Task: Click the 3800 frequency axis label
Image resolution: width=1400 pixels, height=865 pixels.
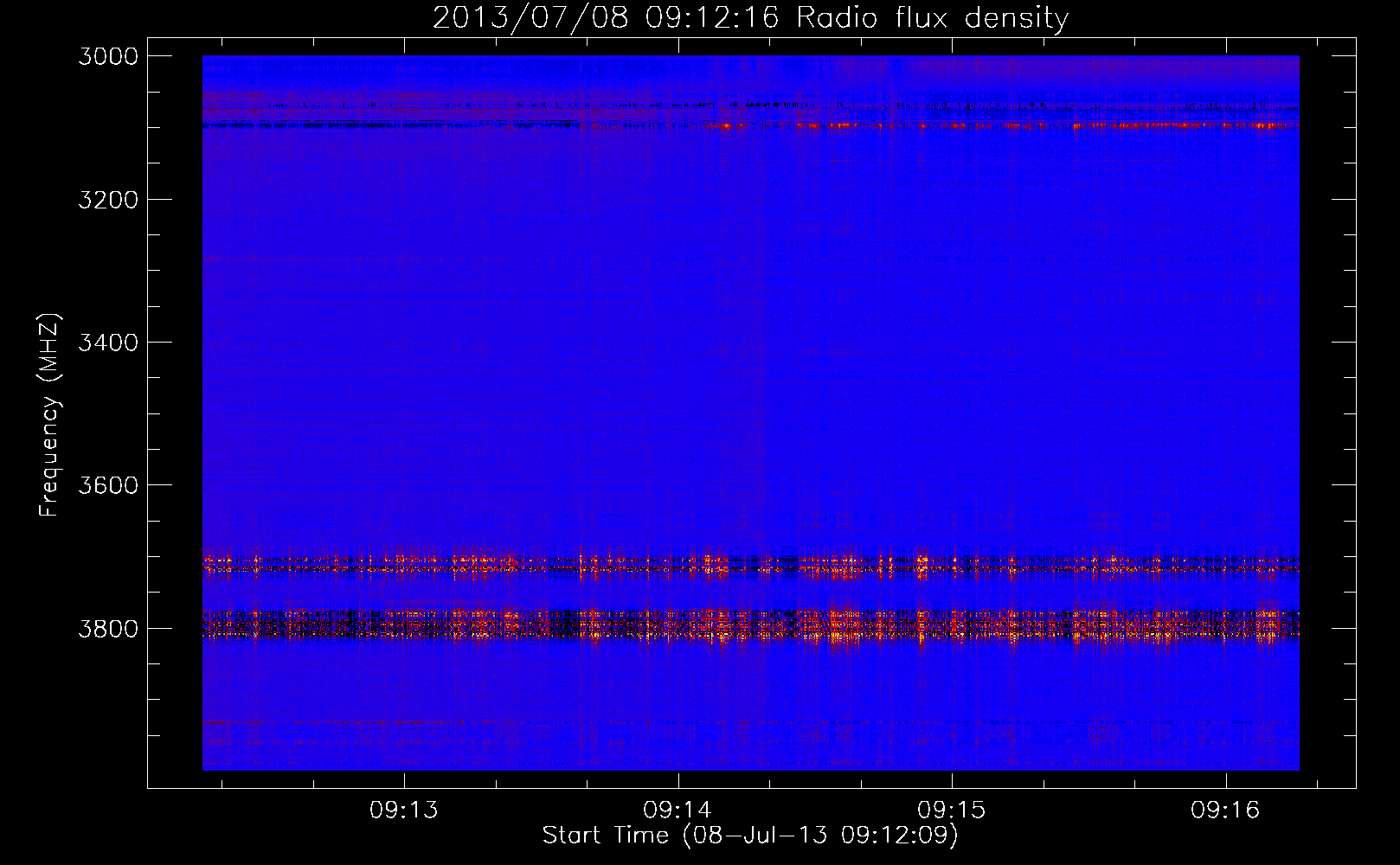Action: pos(108,629)
